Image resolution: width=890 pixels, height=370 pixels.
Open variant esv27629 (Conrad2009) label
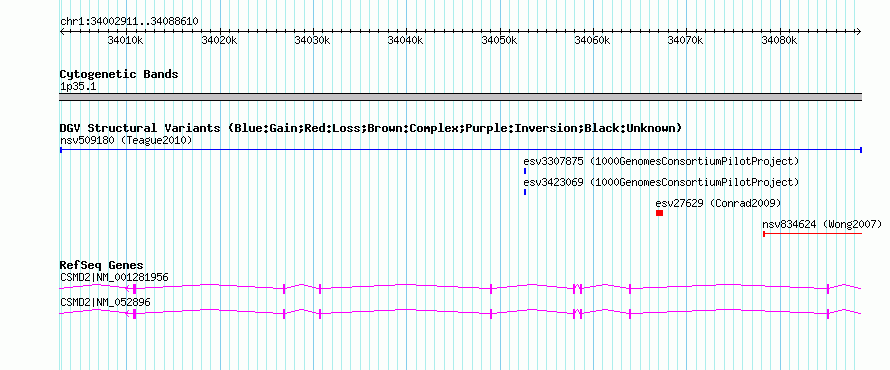(x=718, y=203)
